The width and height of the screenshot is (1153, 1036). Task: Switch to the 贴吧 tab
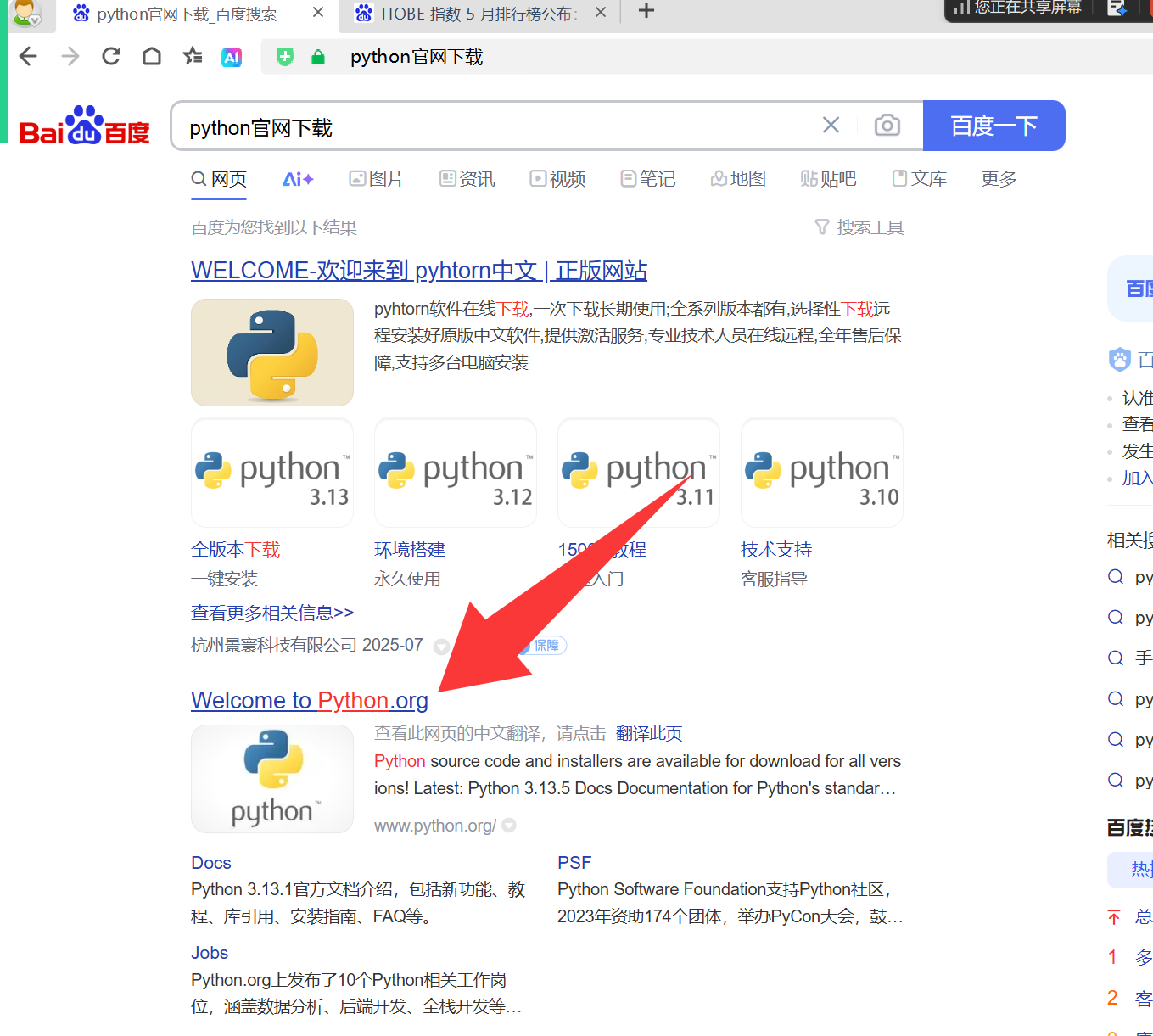click(x=829, y=179)
